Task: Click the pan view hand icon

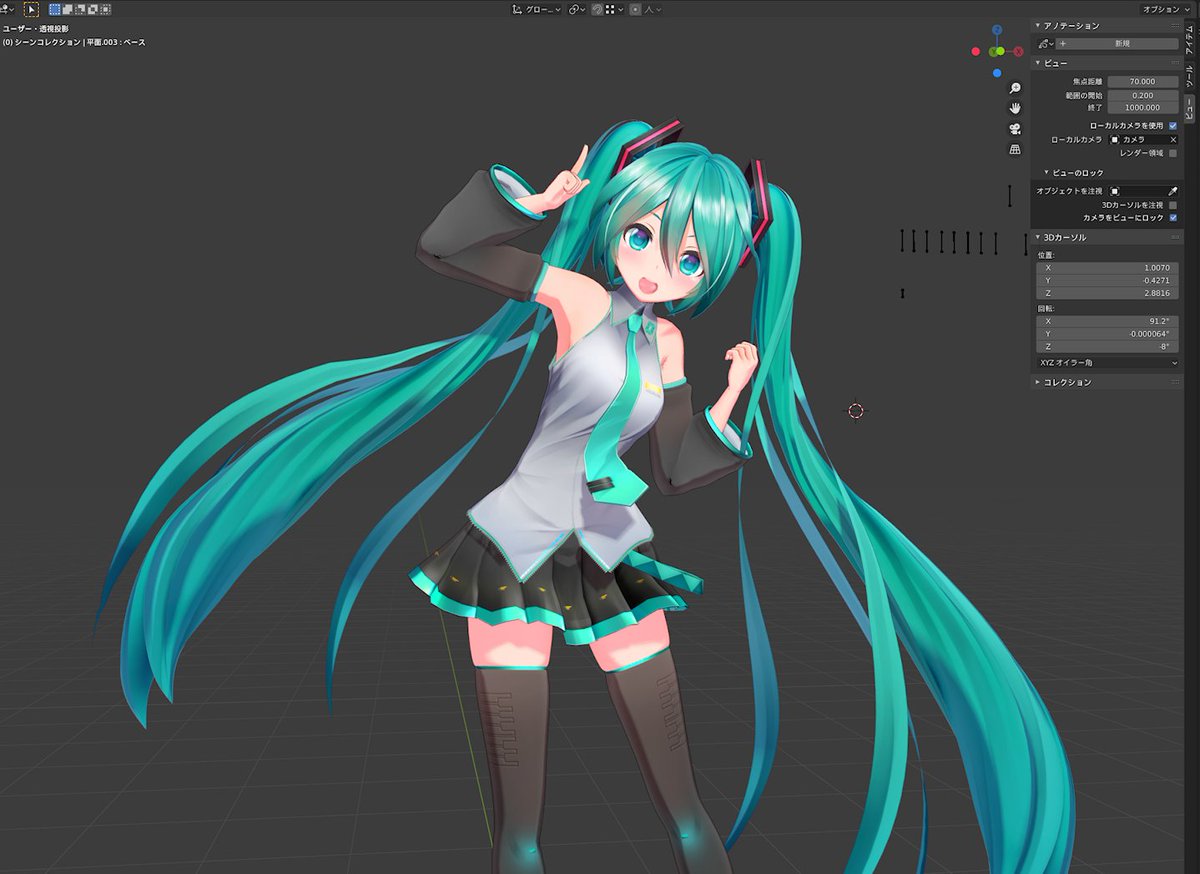Action: [x=1015, y=108]
